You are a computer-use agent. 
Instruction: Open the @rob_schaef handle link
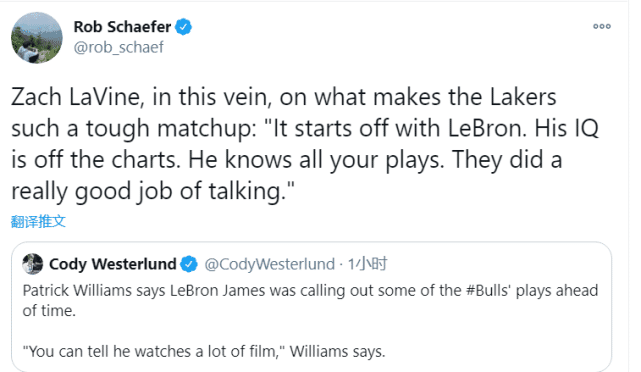tap(119, 47)
